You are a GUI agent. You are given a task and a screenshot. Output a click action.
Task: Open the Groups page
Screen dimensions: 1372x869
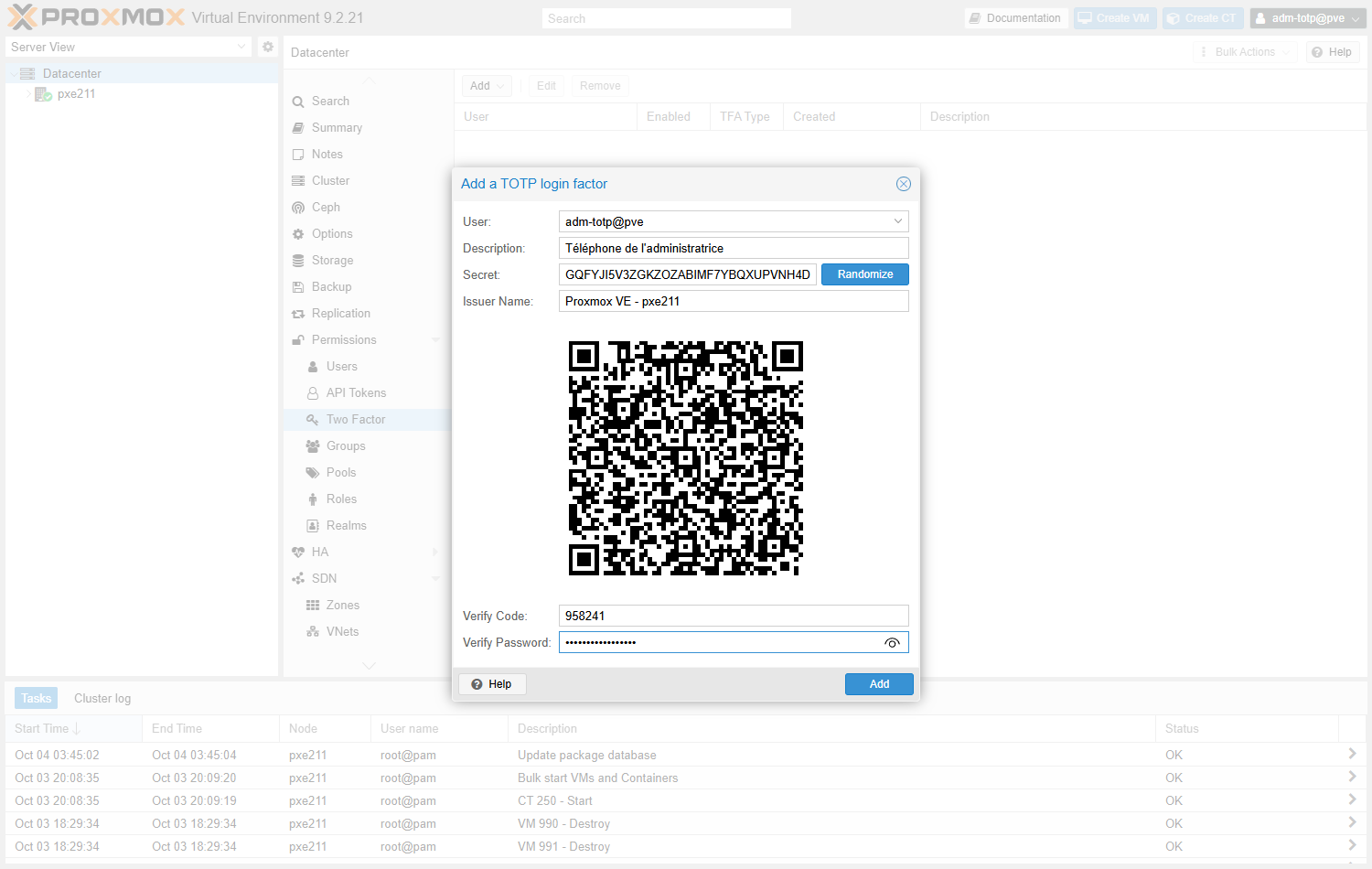346,446
